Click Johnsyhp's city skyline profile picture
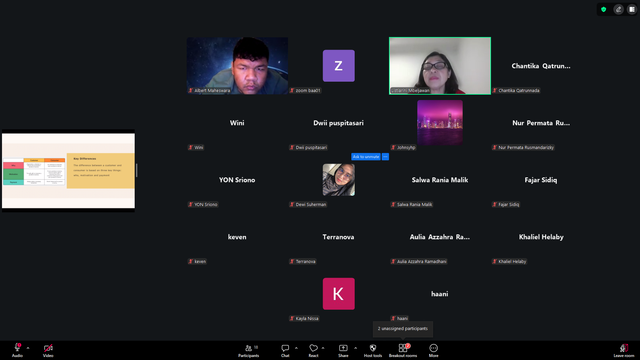Image resolution: width=640 pixels, height=360 pixels. 440,122
